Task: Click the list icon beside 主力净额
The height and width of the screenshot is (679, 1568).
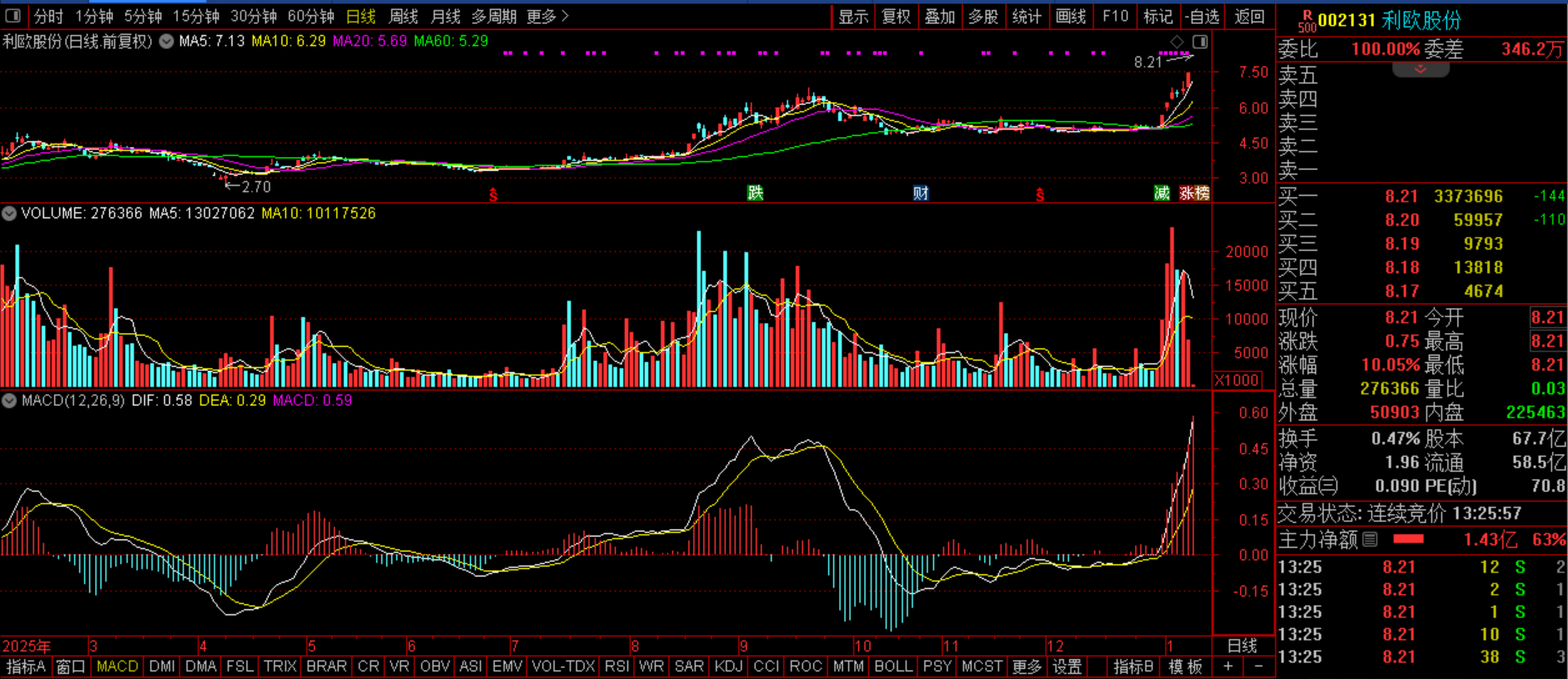Action: click(1370, 539)
